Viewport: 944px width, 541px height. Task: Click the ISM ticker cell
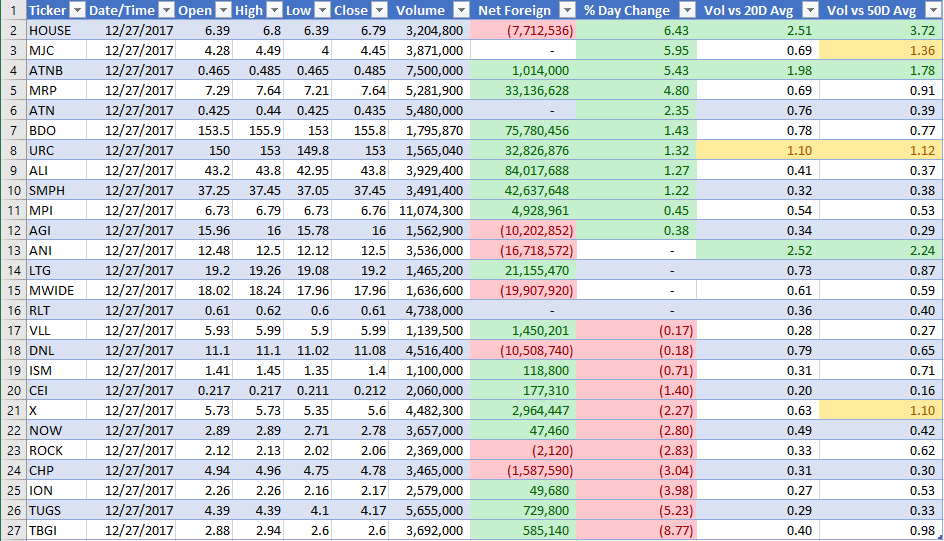(x=57, y=370)
